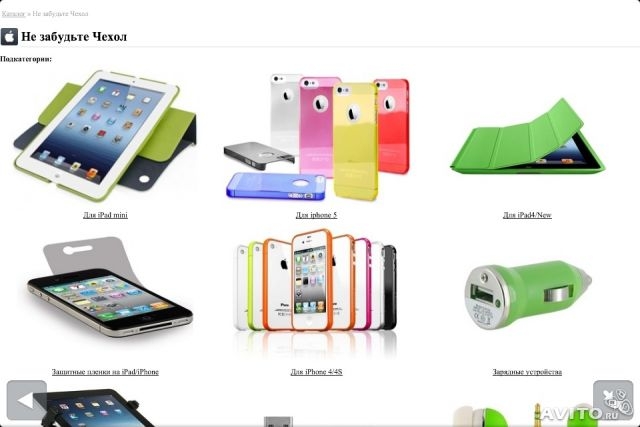Click the green car charger image
This screenshot has width=640, height=427.
(x=528, y=295)
